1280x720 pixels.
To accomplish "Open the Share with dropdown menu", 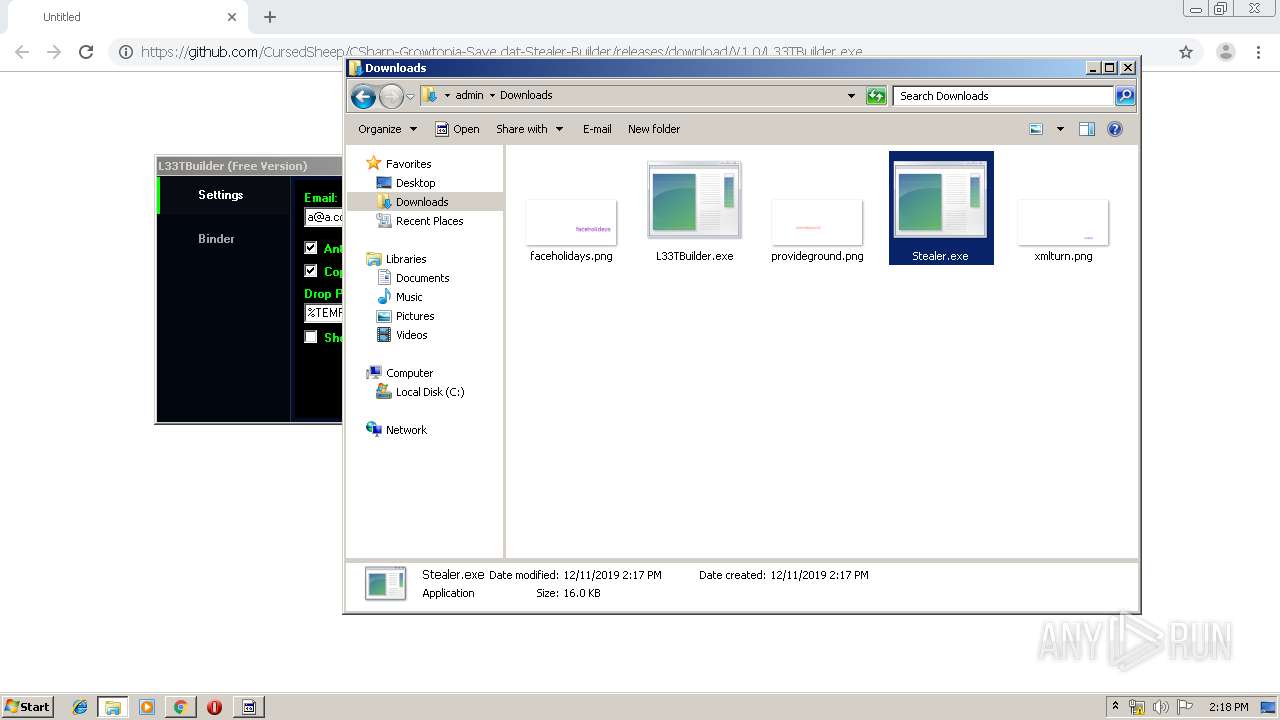I will click(x=529, y=129).
